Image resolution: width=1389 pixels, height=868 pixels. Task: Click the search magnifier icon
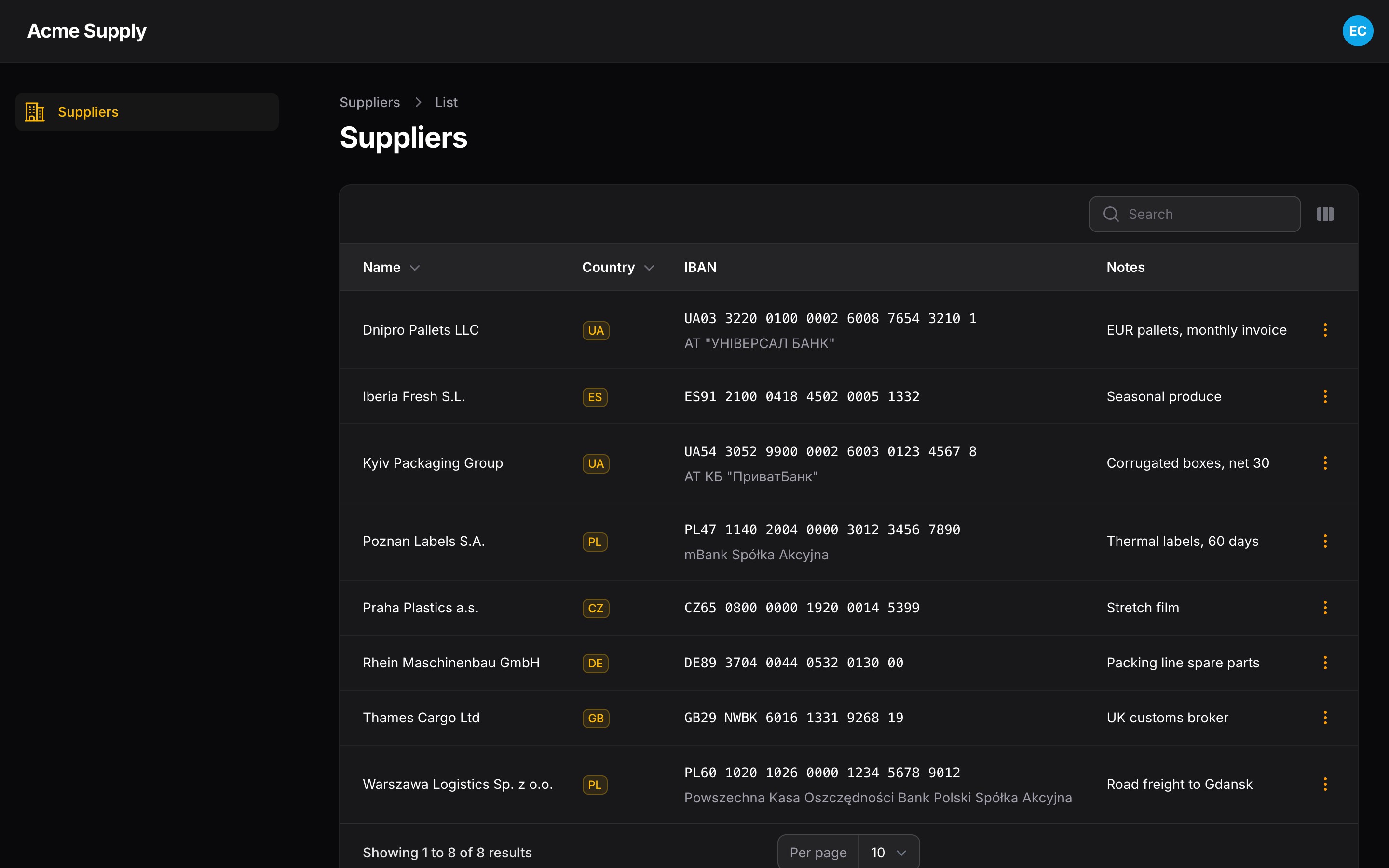tap(1111, 214)
